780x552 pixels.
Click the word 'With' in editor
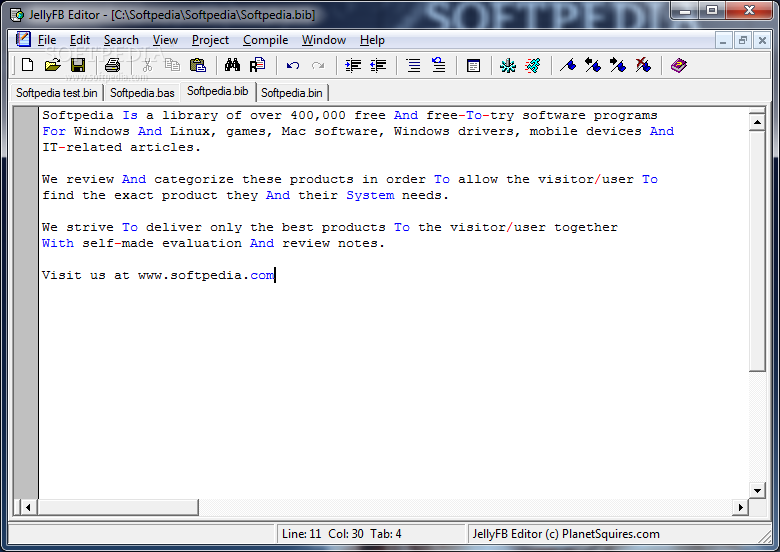(58, 243)
